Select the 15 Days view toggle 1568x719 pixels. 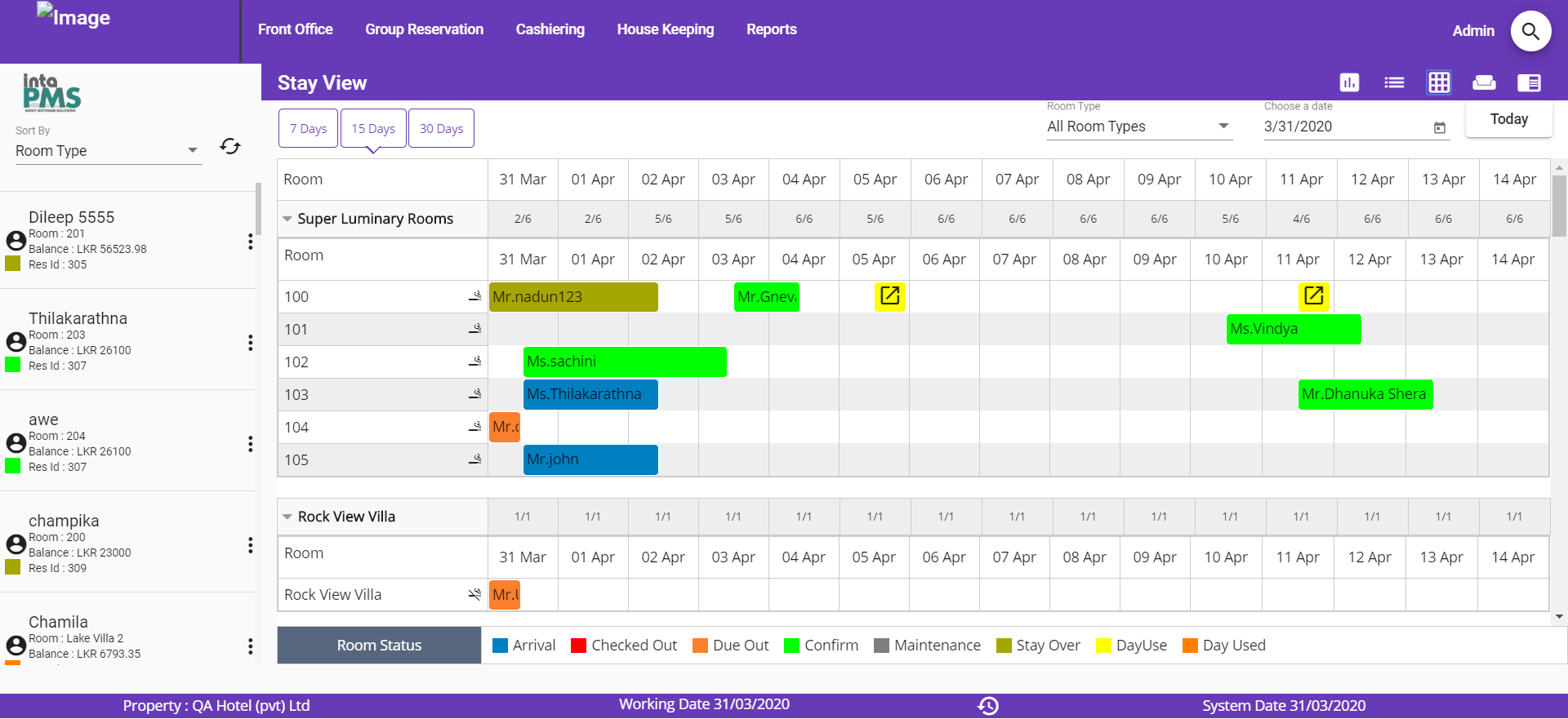373,128
